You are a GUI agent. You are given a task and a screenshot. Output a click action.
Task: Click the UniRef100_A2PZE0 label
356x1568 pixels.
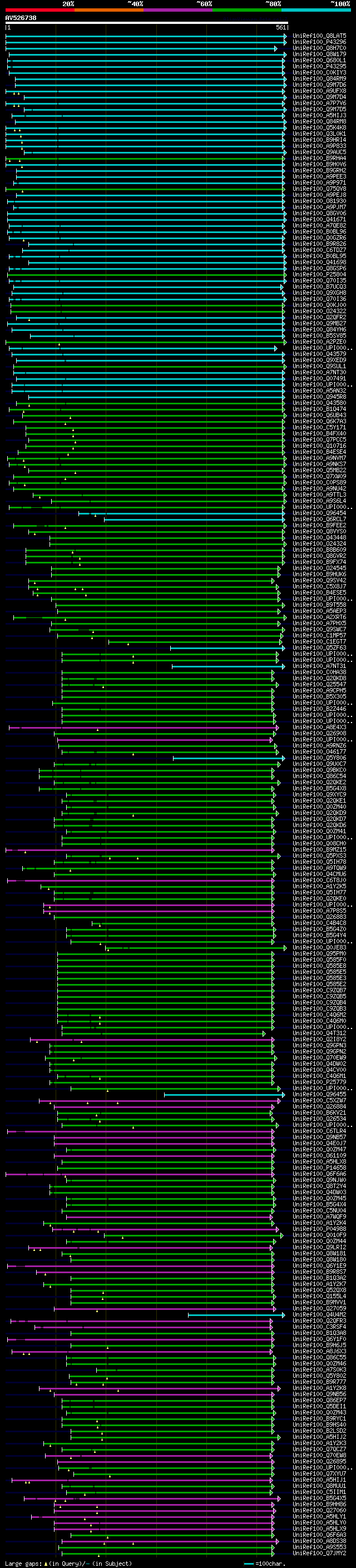319,342
